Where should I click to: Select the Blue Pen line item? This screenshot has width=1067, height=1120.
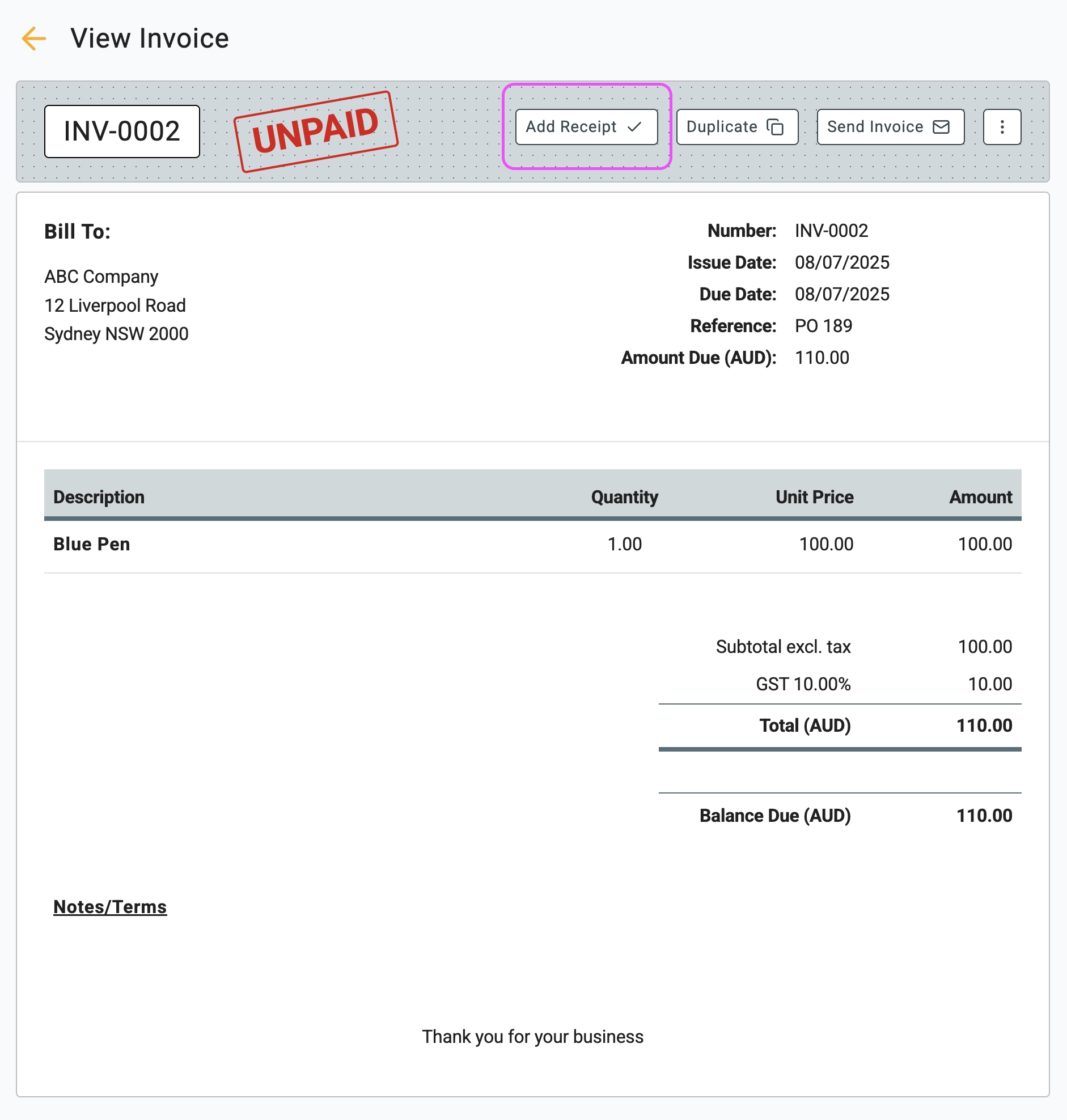click(92, 544)
